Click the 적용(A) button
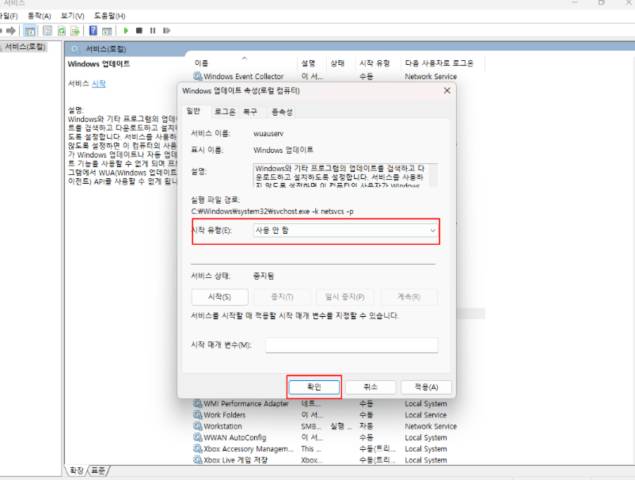The height and width of the screenshot is (480, 635). point(426,387)
